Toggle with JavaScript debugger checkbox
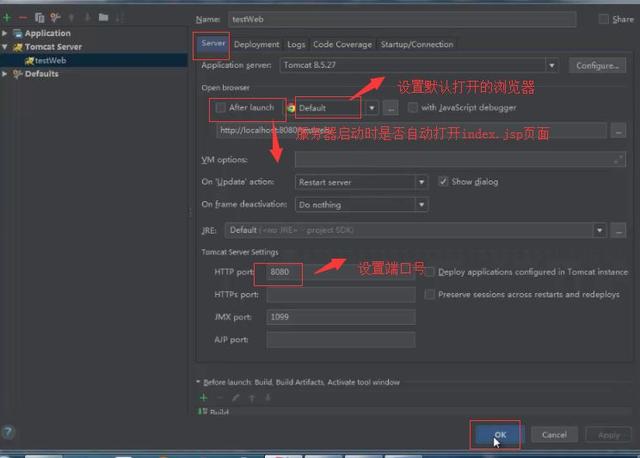Screen dimensions: 640x458 pos(413,107)
